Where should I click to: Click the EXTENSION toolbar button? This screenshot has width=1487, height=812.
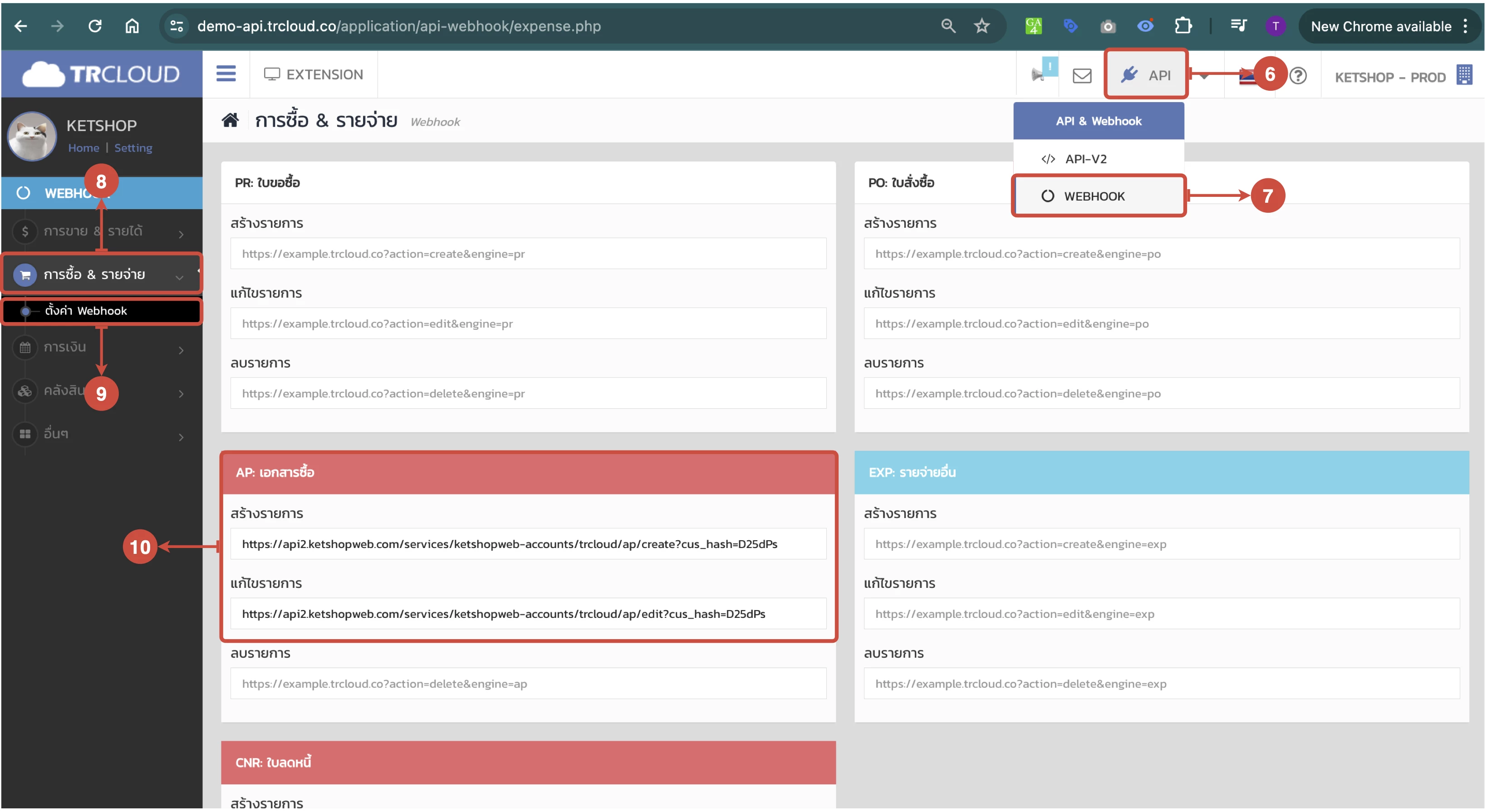314,74
